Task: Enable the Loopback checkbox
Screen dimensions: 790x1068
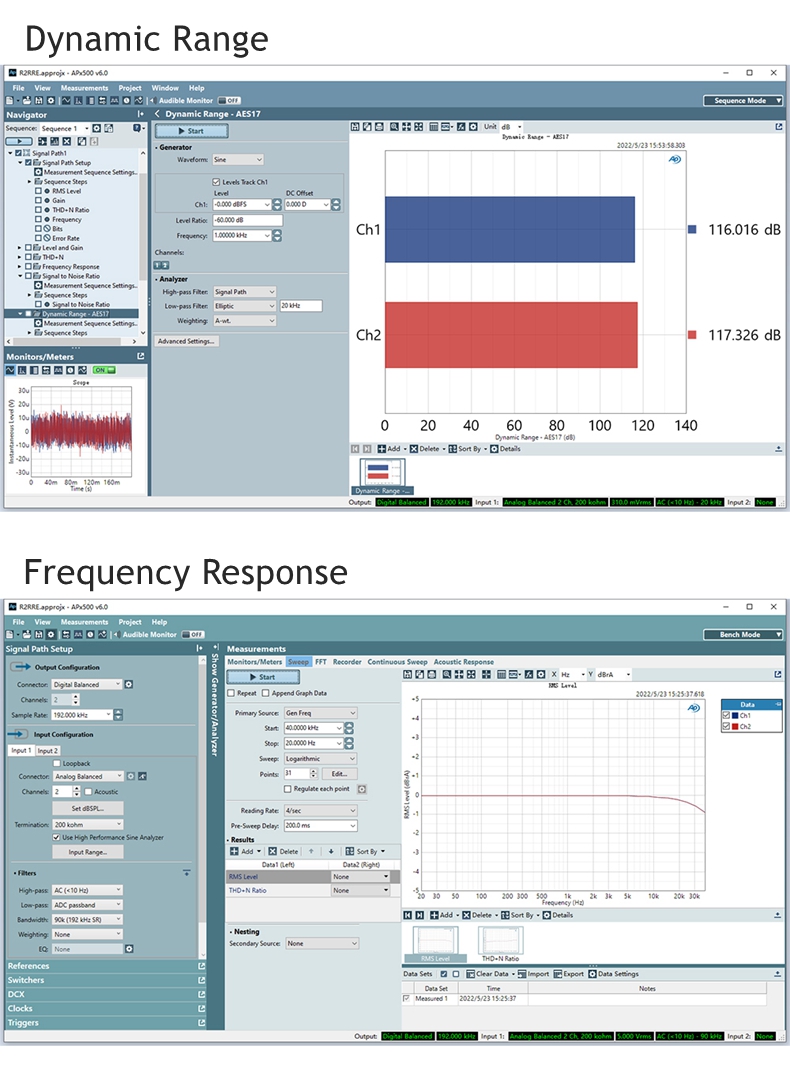Action: point(56,763)
